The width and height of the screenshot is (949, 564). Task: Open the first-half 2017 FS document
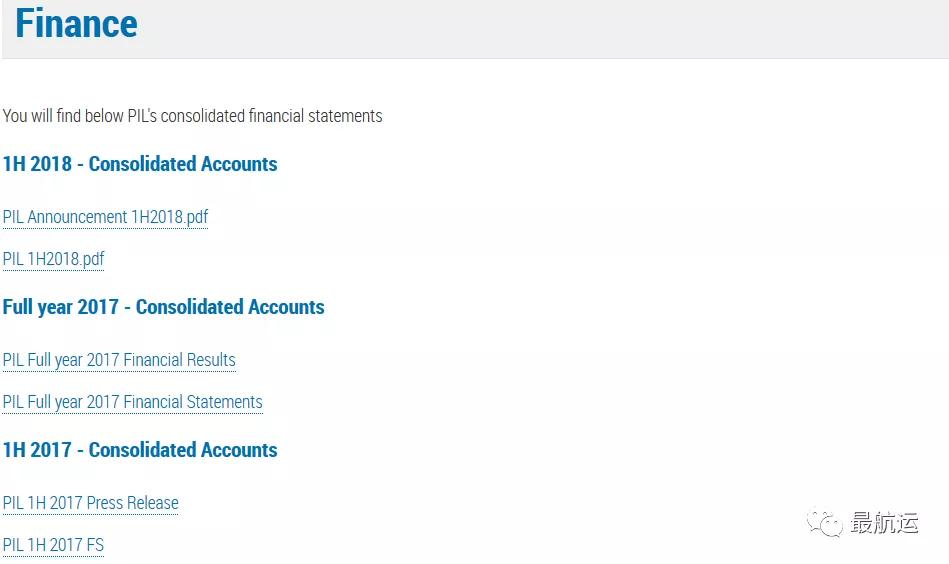point(53,545)
